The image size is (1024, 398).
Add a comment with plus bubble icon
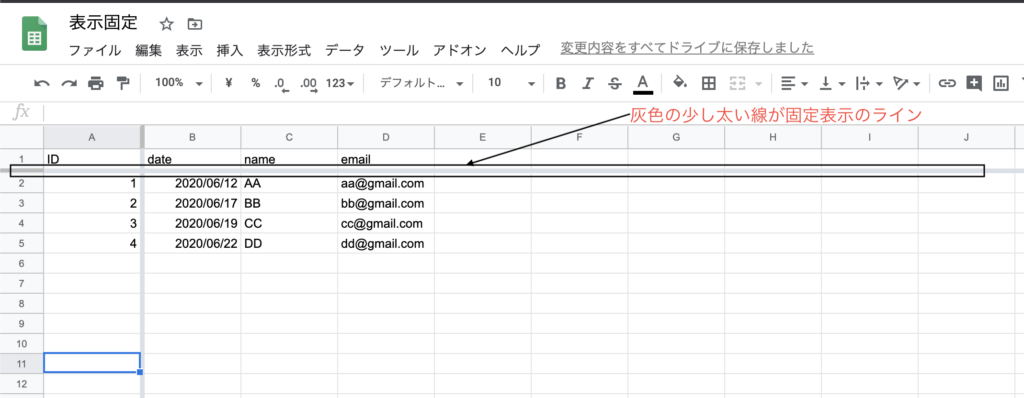(974, 83)
